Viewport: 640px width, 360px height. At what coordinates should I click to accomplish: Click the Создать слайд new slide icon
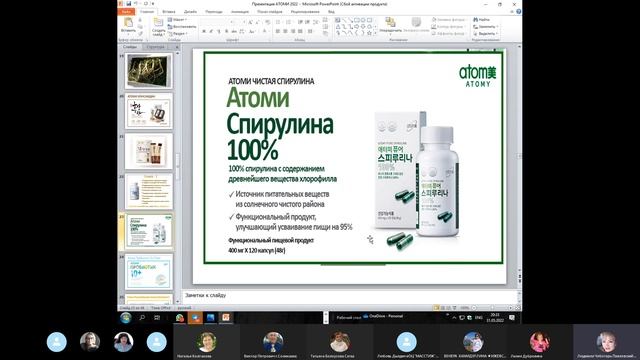[158, 22]
